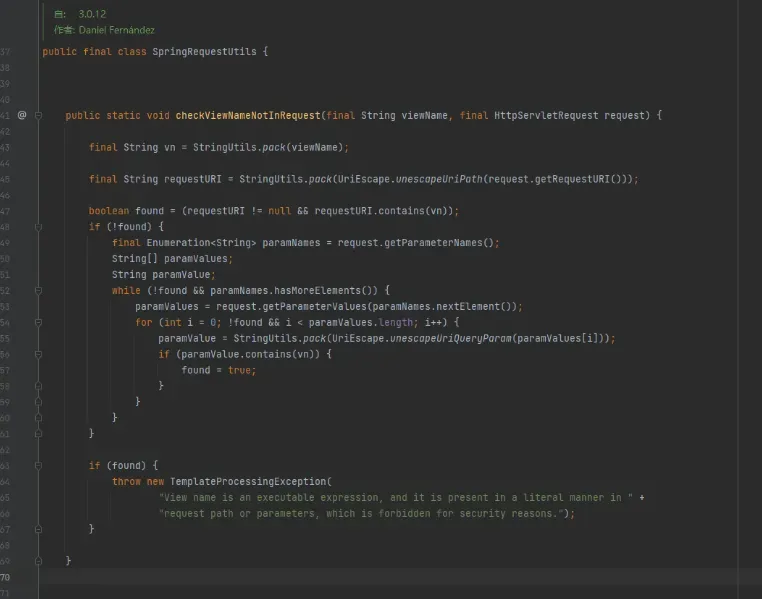Click 'String paramValue;' declaration
Viewport: 762px width, 599px height.
click(x=163, y=275)
